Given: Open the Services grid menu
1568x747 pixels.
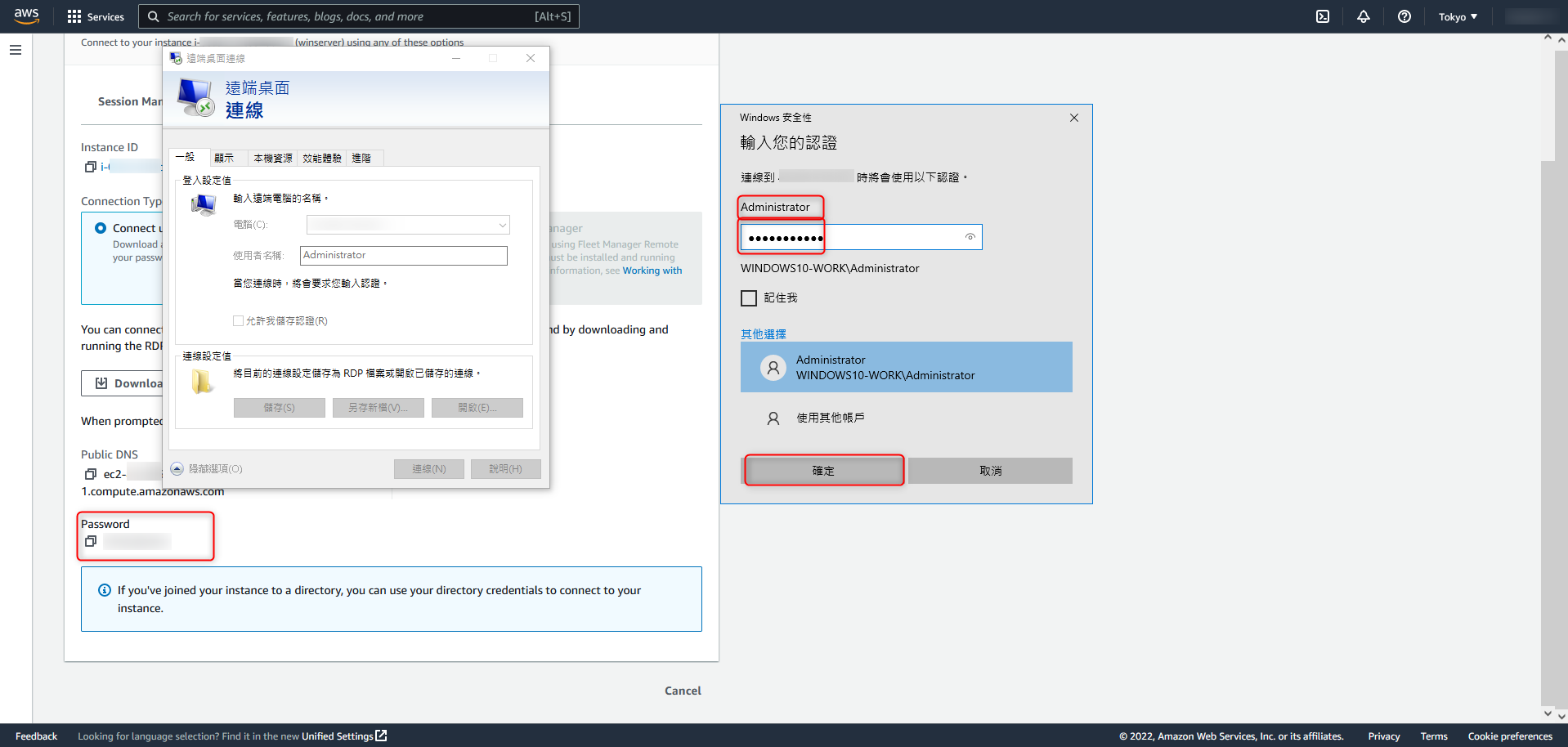Looking at the screenshot, I should click(x=96, y=16).
